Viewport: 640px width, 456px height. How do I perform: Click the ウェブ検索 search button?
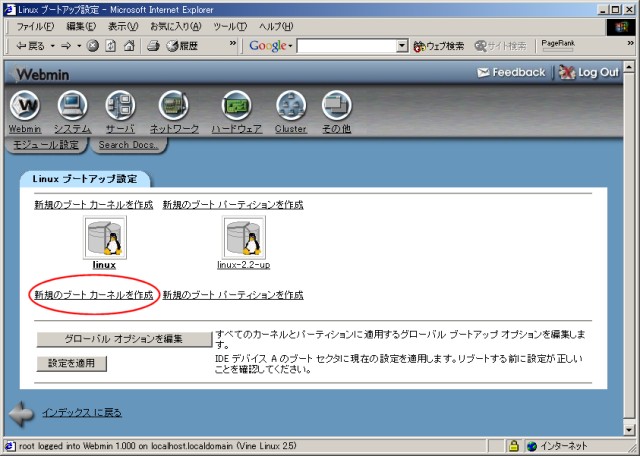point(439,46)
